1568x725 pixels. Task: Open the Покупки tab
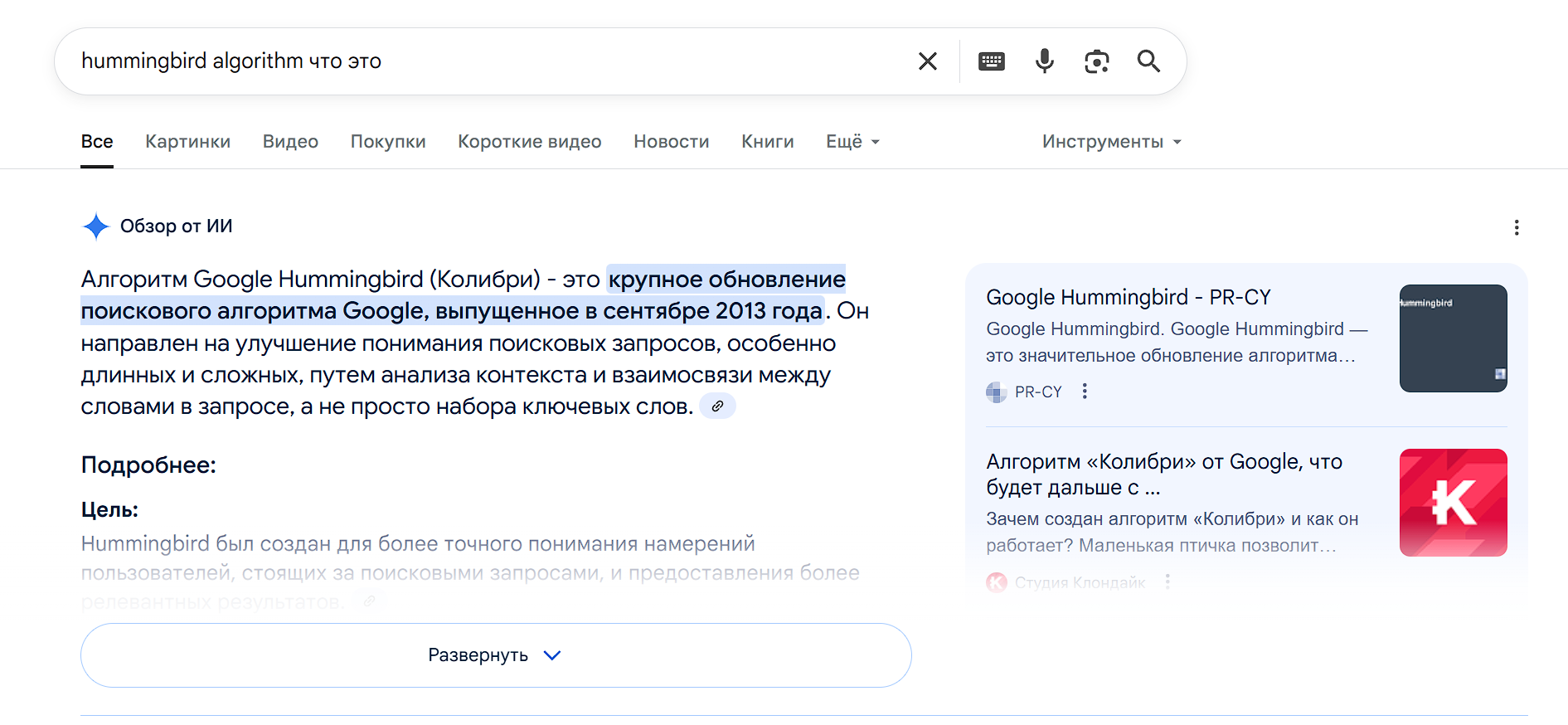click(388, 142)
